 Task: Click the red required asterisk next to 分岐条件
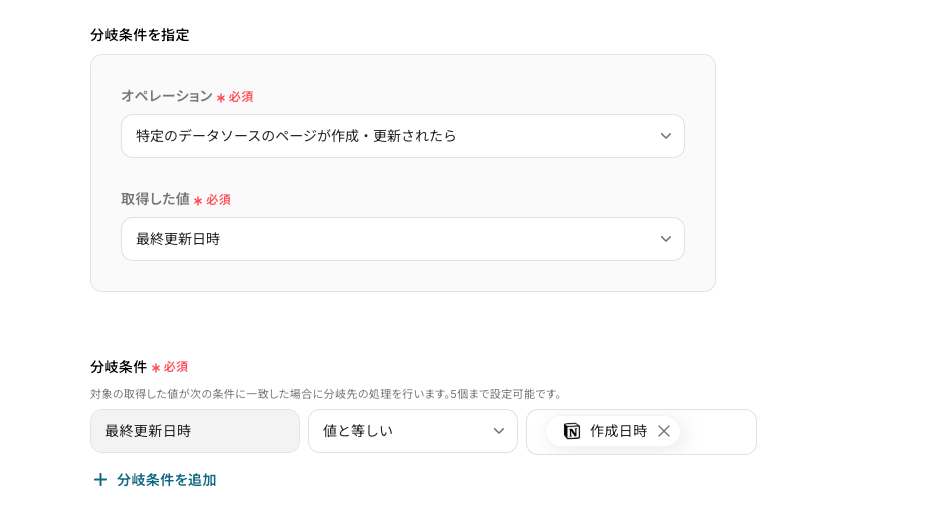click(156, 368)
